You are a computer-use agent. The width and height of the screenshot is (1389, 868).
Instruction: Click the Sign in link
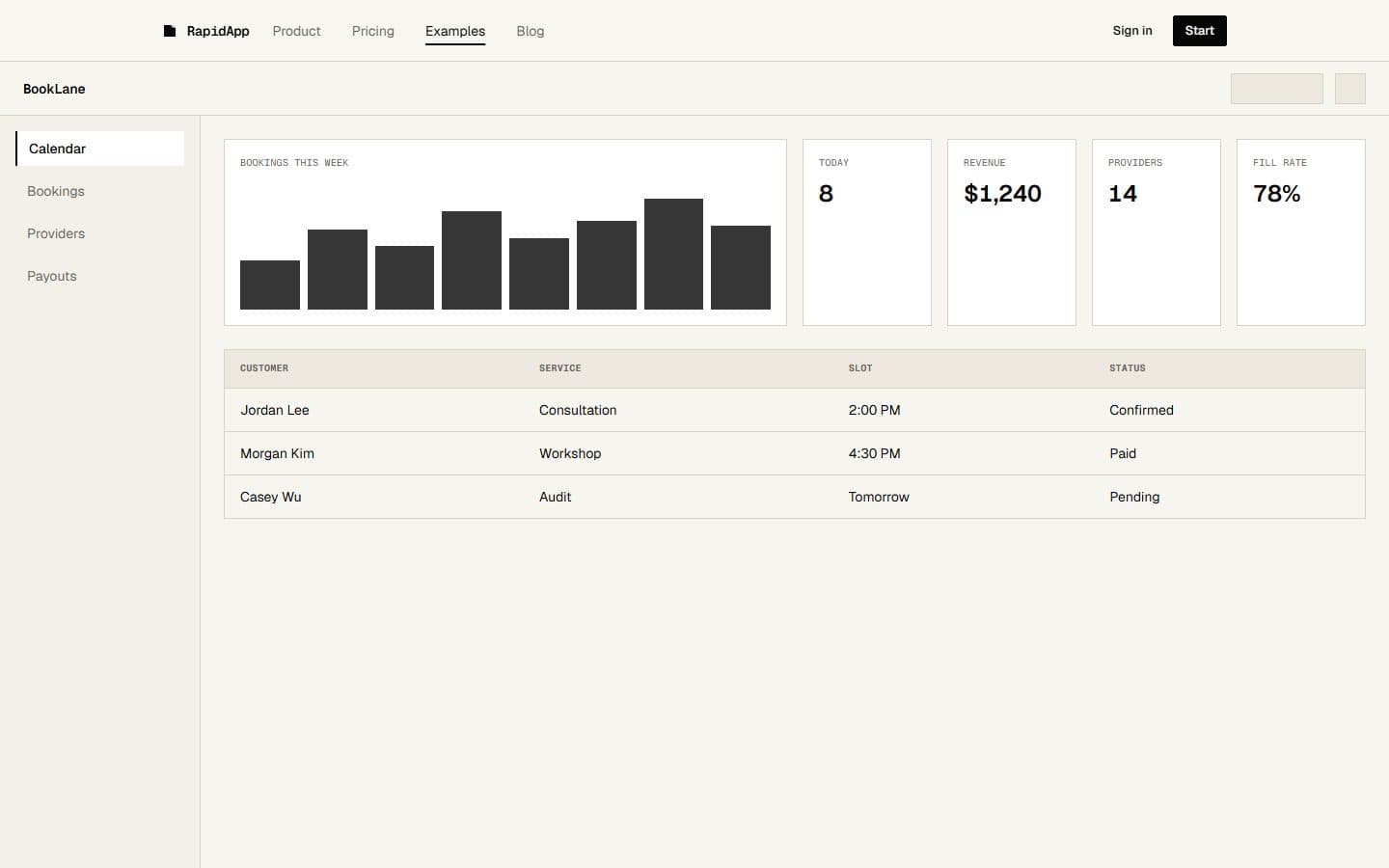(1132, 31)
